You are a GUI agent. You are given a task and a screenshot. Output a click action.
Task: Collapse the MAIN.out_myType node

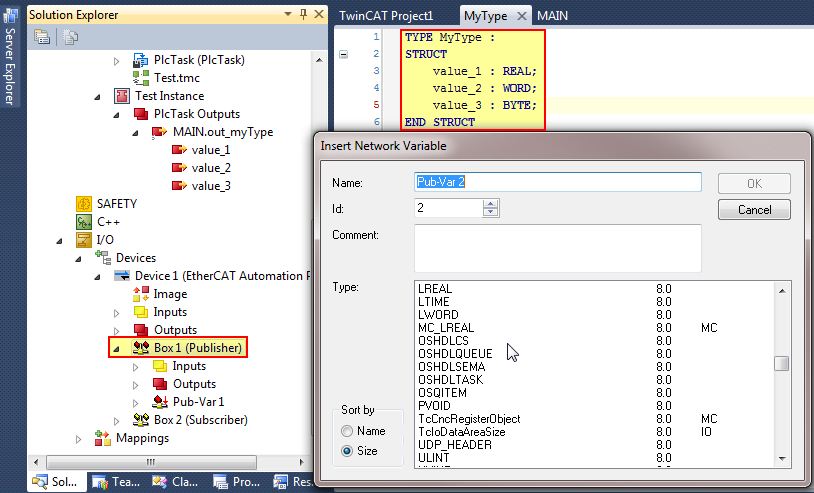[x=135, y=133]
